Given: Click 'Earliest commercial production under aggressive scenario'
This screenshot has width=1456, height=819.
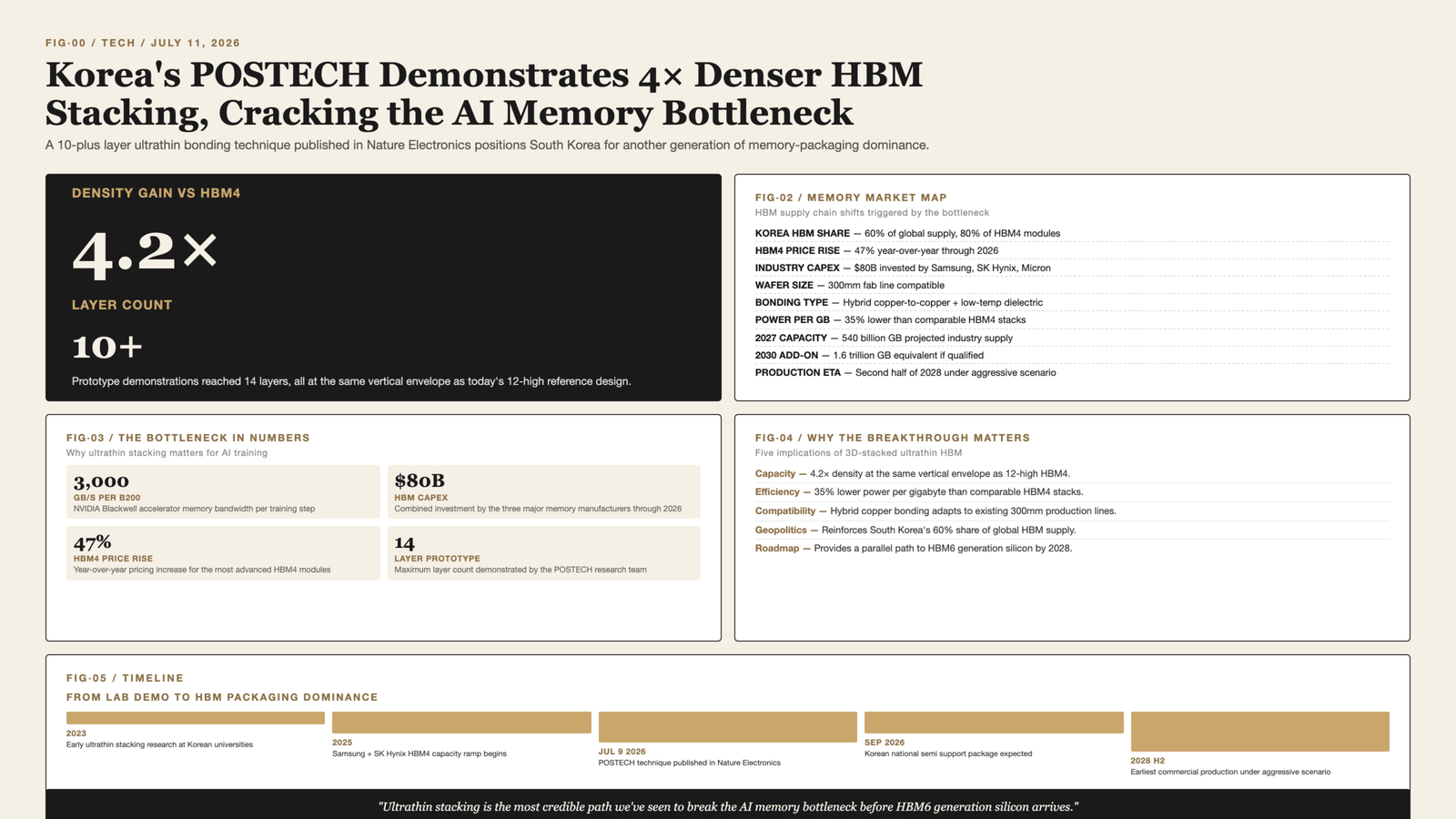Looking at the screenshot, I should (x=1230, y=772).
